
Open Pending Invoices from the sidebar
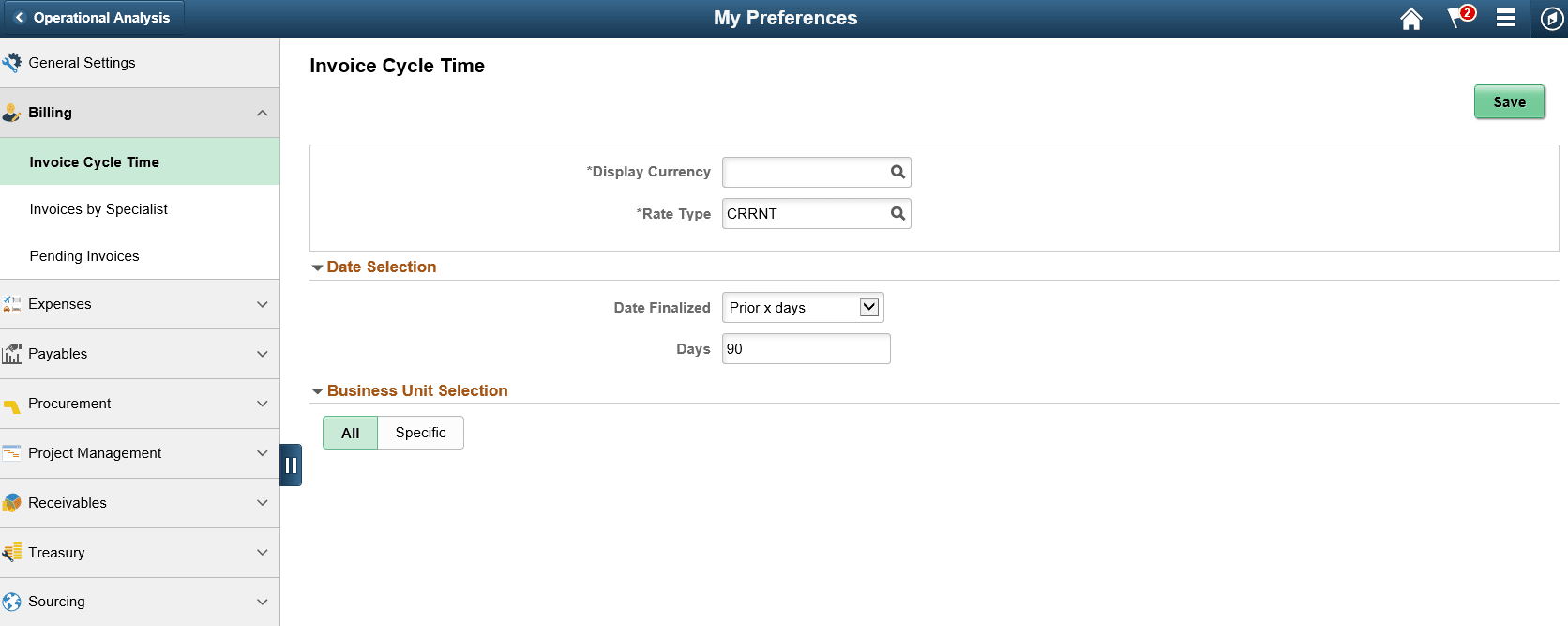pyautogui.click(x=85, y=255)
